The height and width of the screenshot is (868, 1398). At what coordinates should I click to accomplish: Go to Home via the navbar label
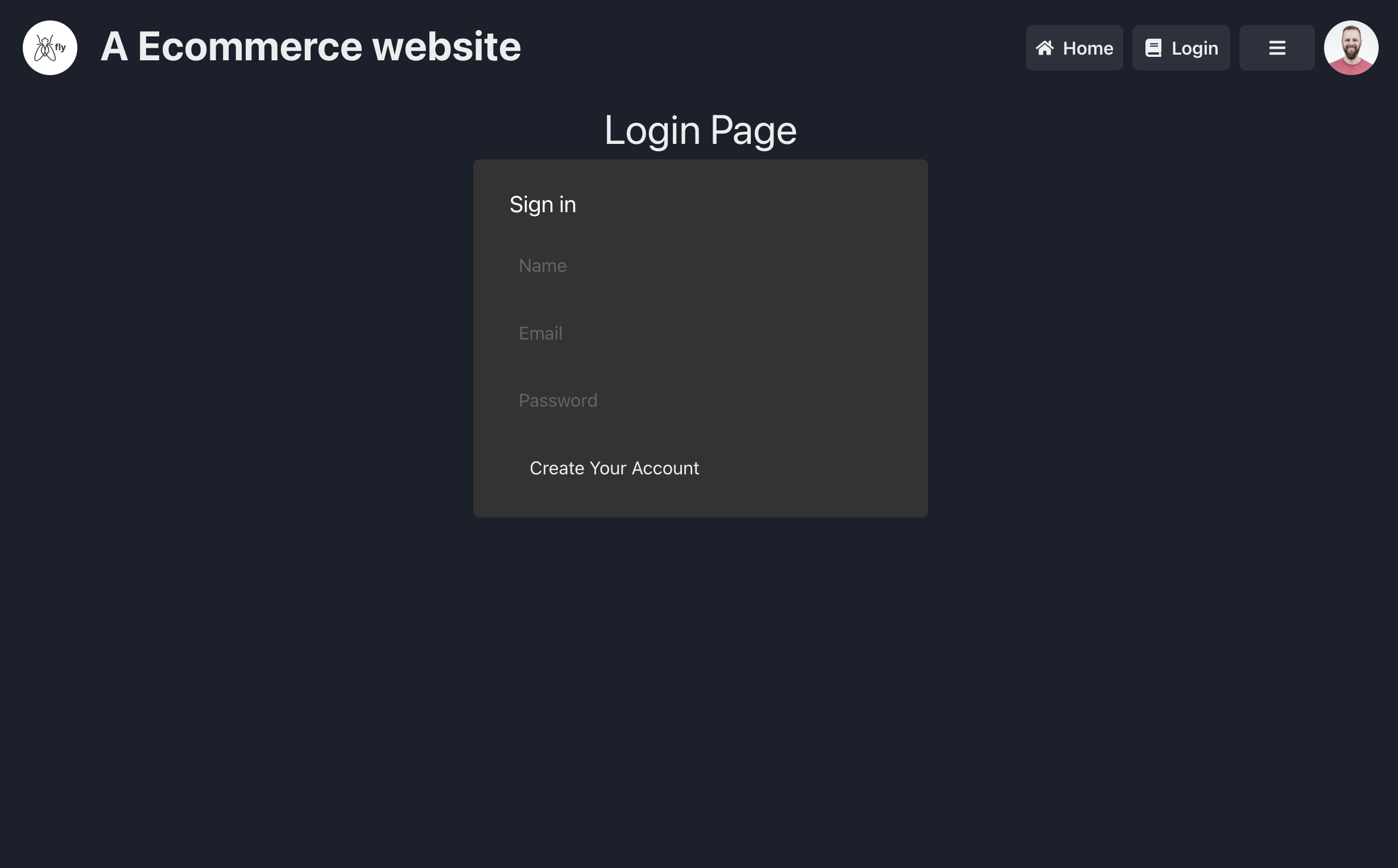tap(1087, 48)
